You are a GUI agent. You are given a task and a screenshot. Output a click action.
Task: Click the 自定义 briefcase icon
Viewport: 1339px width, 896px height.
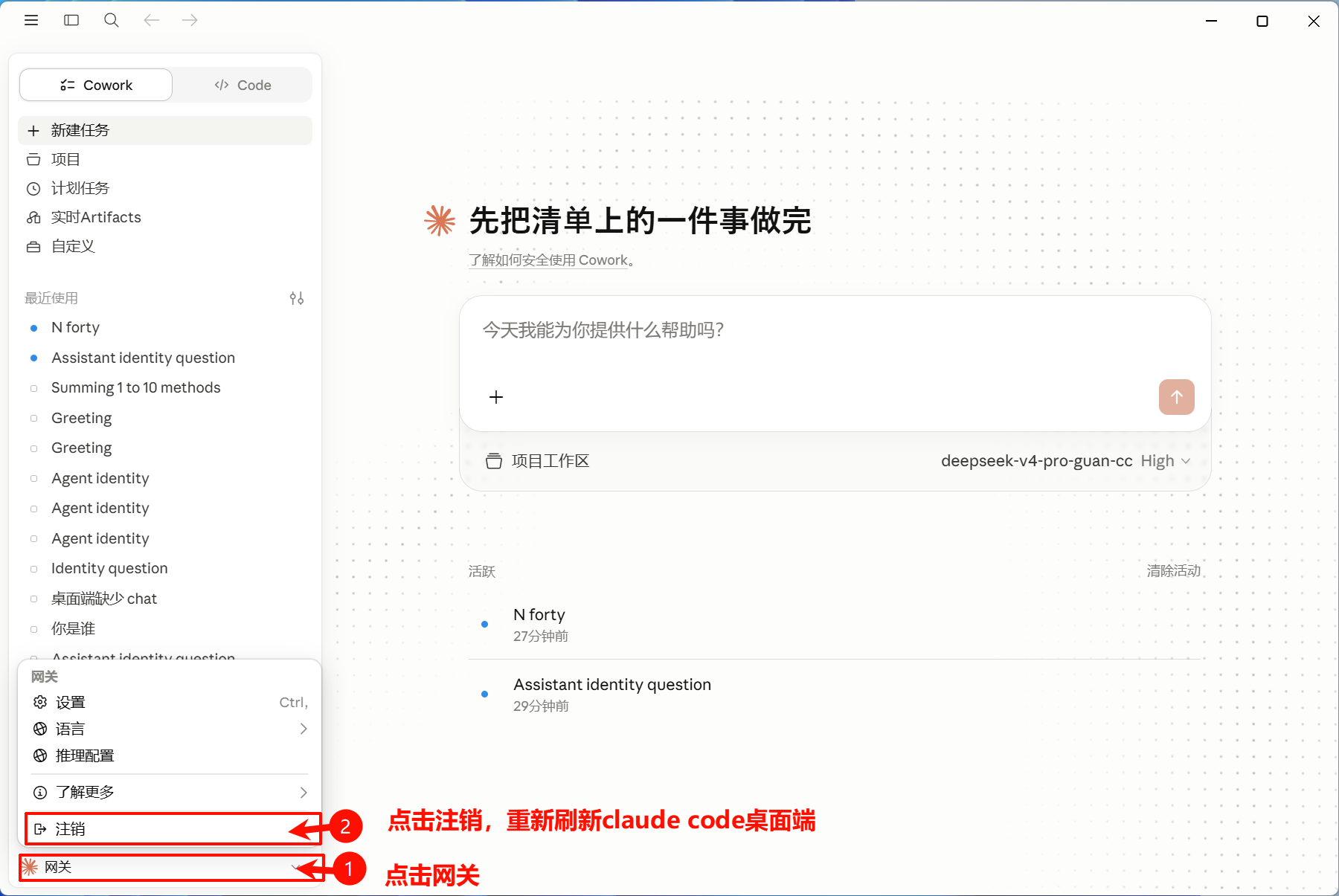coord(33,247)
